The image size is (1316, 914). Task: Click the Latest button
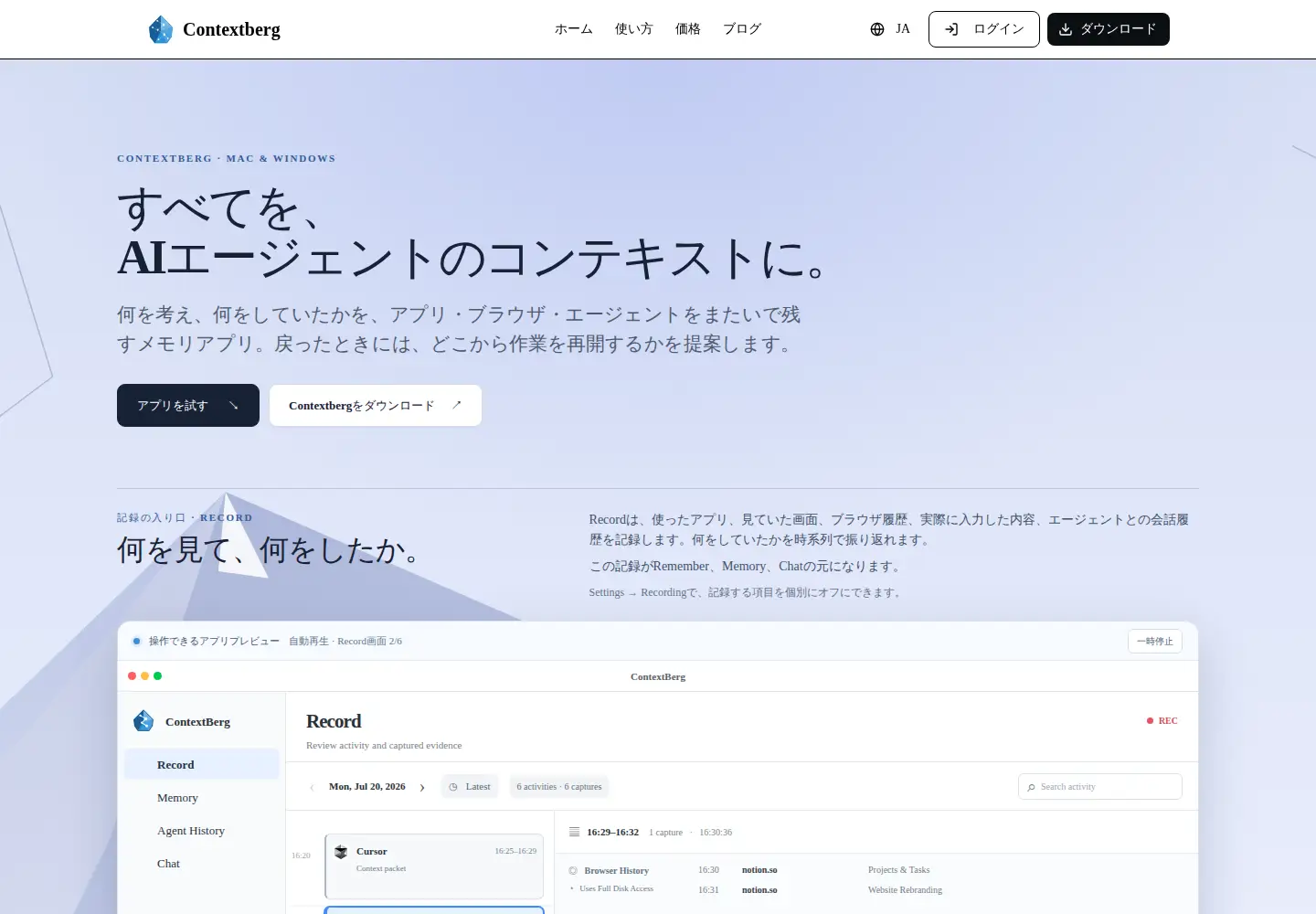470,787
